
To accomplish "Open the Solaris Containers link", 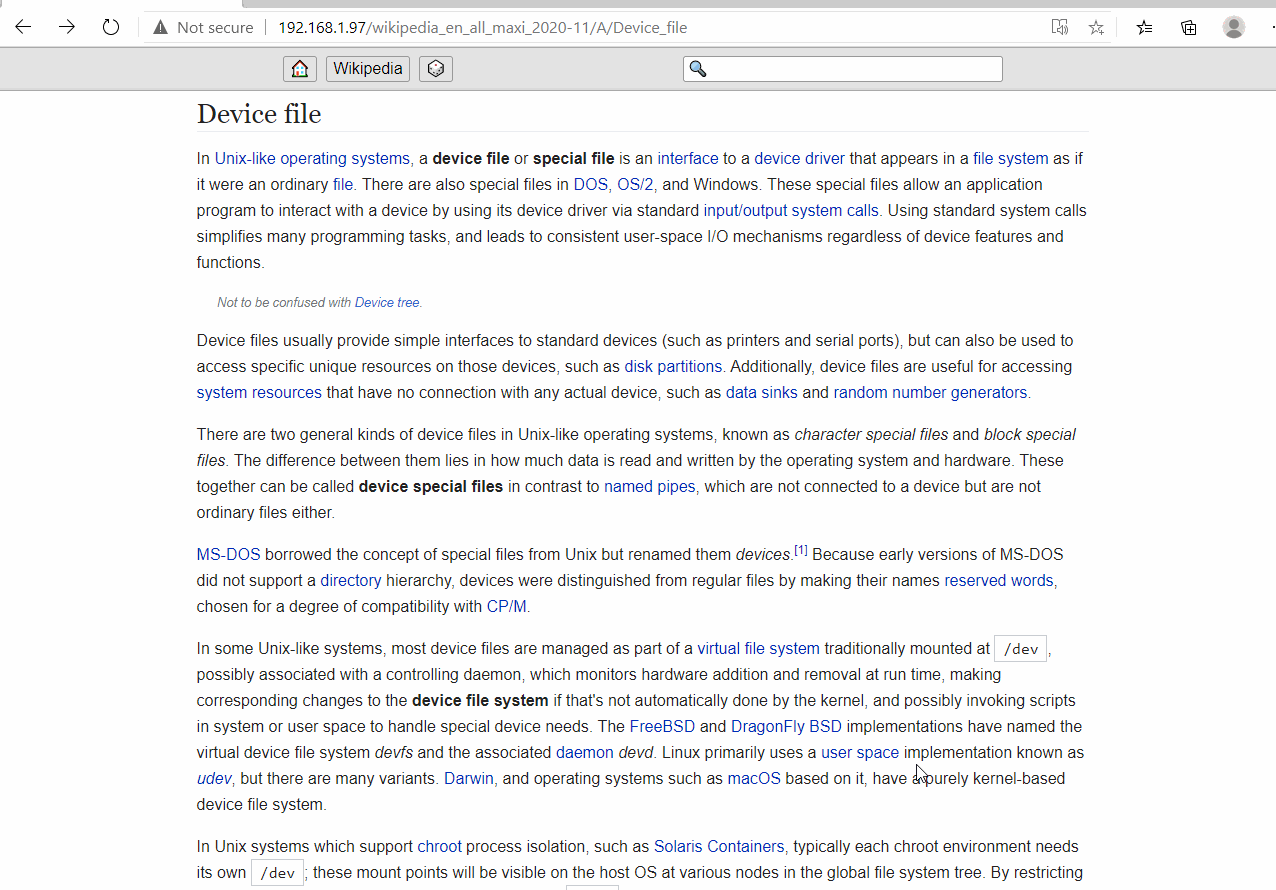I will click(719, 846).
